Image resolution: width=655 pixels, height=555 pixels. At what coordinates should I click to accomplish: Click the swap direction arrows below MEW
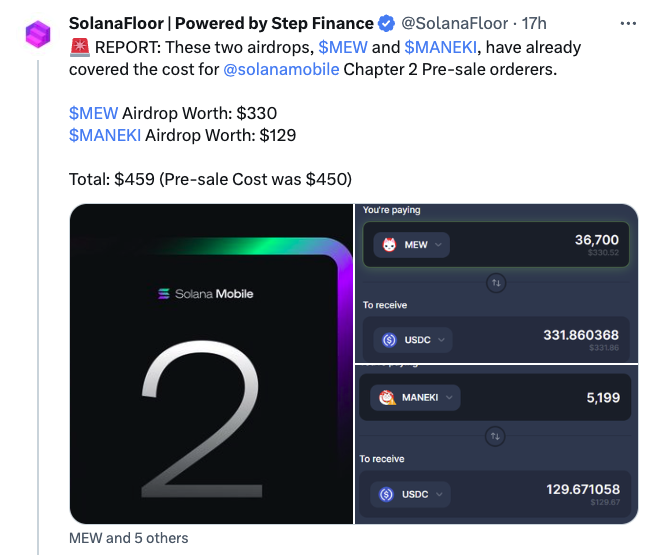(x=497, y=283)
